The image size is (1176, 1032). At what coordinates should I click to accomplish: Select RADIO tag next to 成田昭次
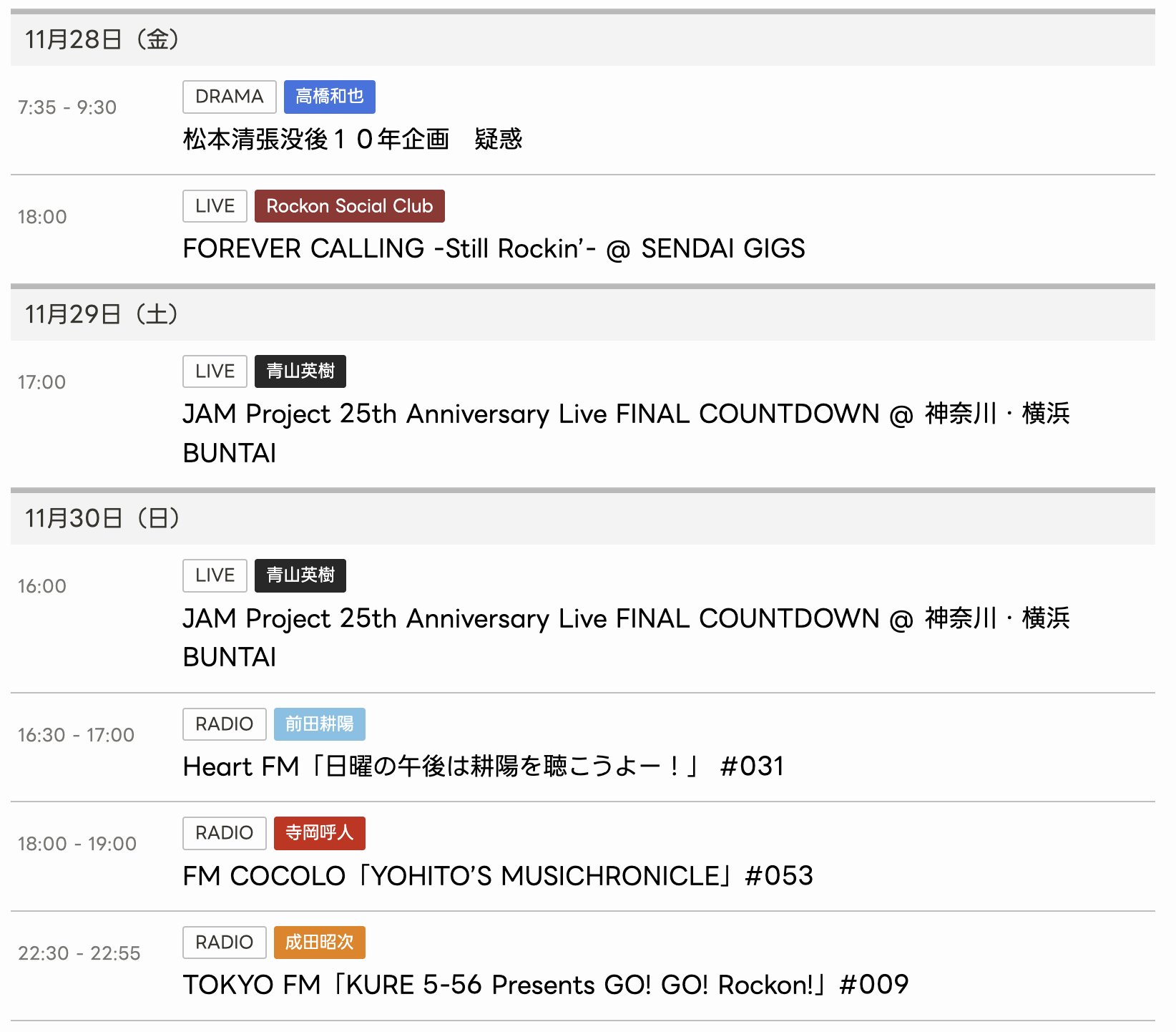(x=224, y=943)
